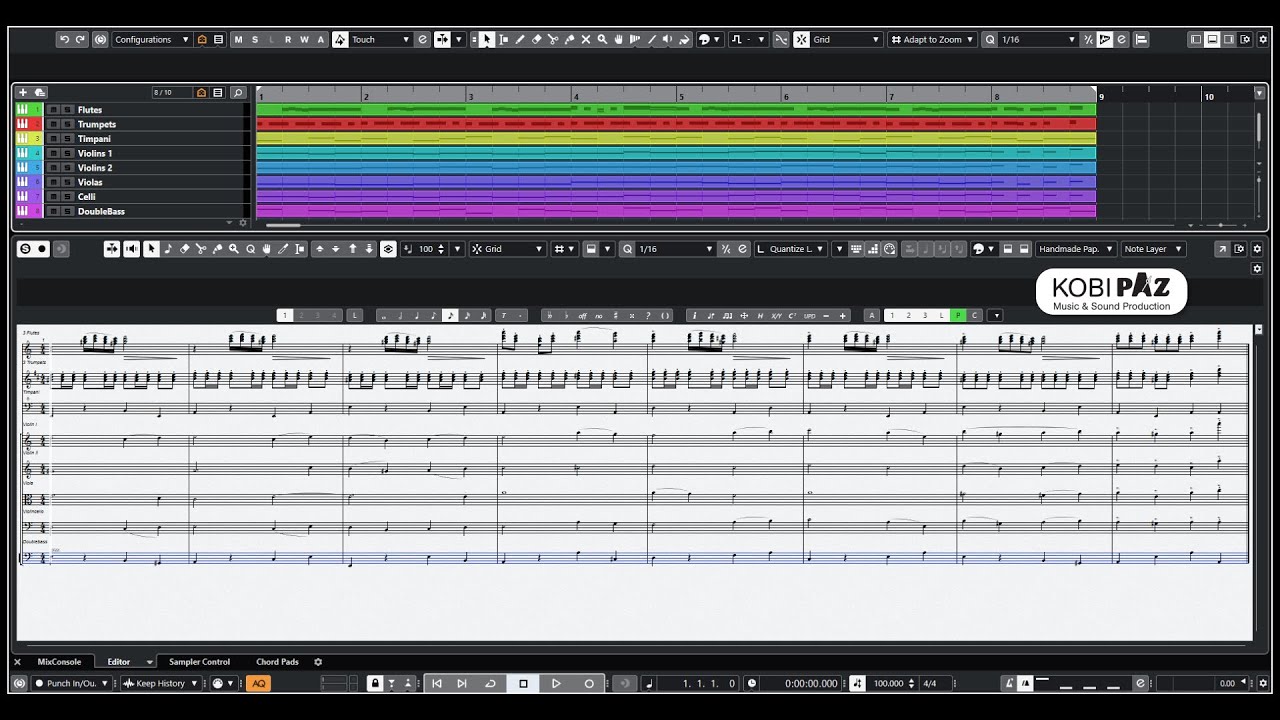Toggle the Cycle loop button in transport

tap(490, 683)
